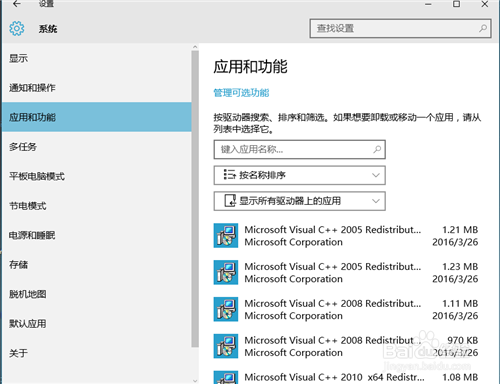Screen dimensions: 500x384
Task: Select Visual C++ 2005 Redistributable 1.23 MB entry
Action: pyautogui.click(x=347, y=272)
